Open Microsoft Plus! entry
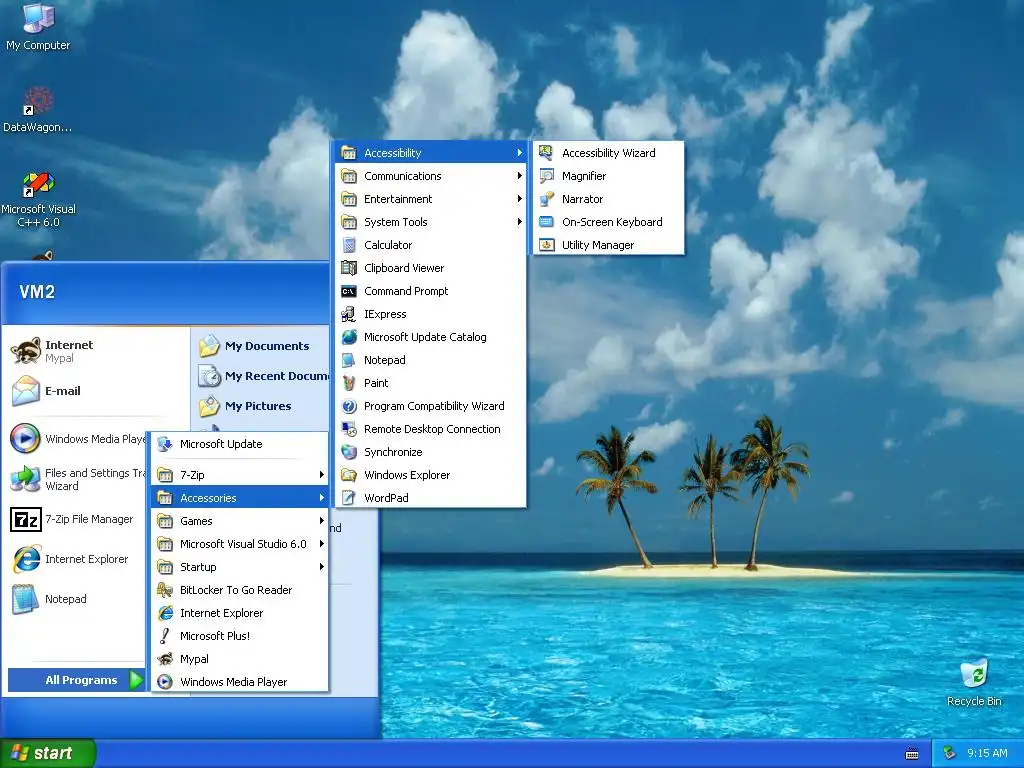1024x768 pixels. 240,635
